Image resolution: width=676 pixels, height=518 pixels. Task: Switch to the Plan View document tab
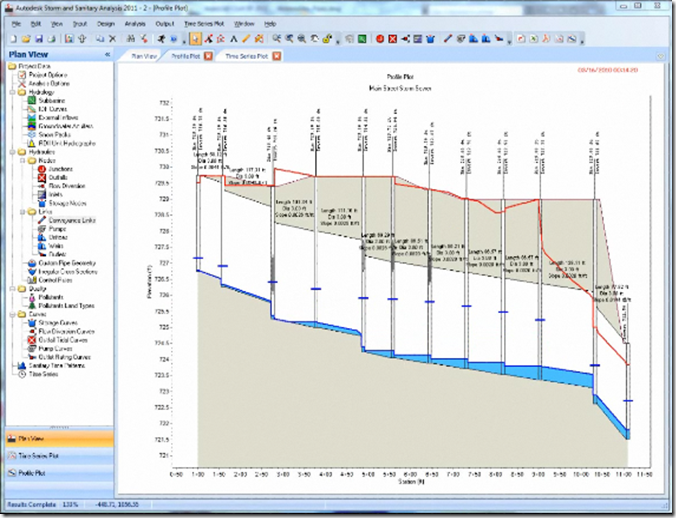(x=145, y=57)
